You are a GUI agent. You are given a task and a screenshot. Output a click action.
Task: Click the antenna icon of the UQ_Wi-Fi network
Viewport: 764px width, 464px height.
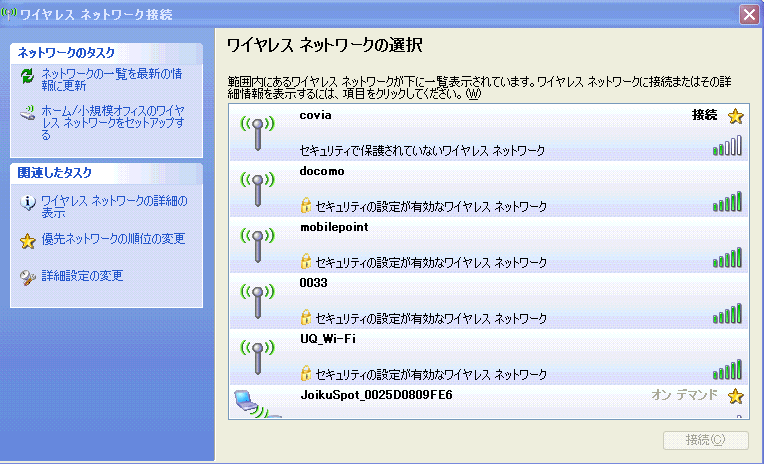(x=258, y=357)
